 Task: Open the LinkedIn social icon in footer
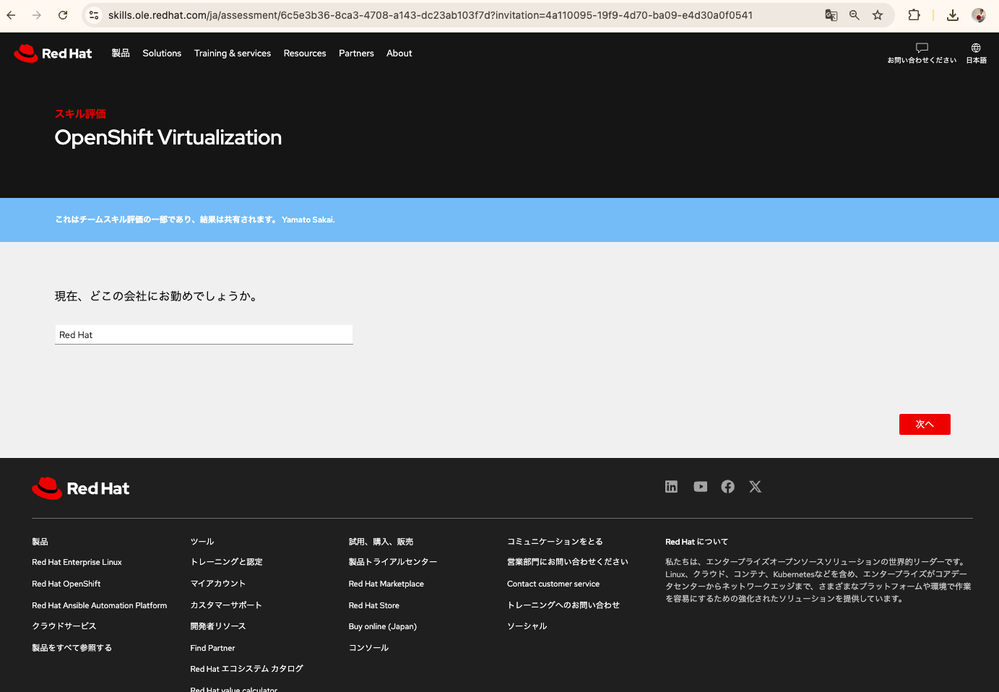click(x=671, y=487)
